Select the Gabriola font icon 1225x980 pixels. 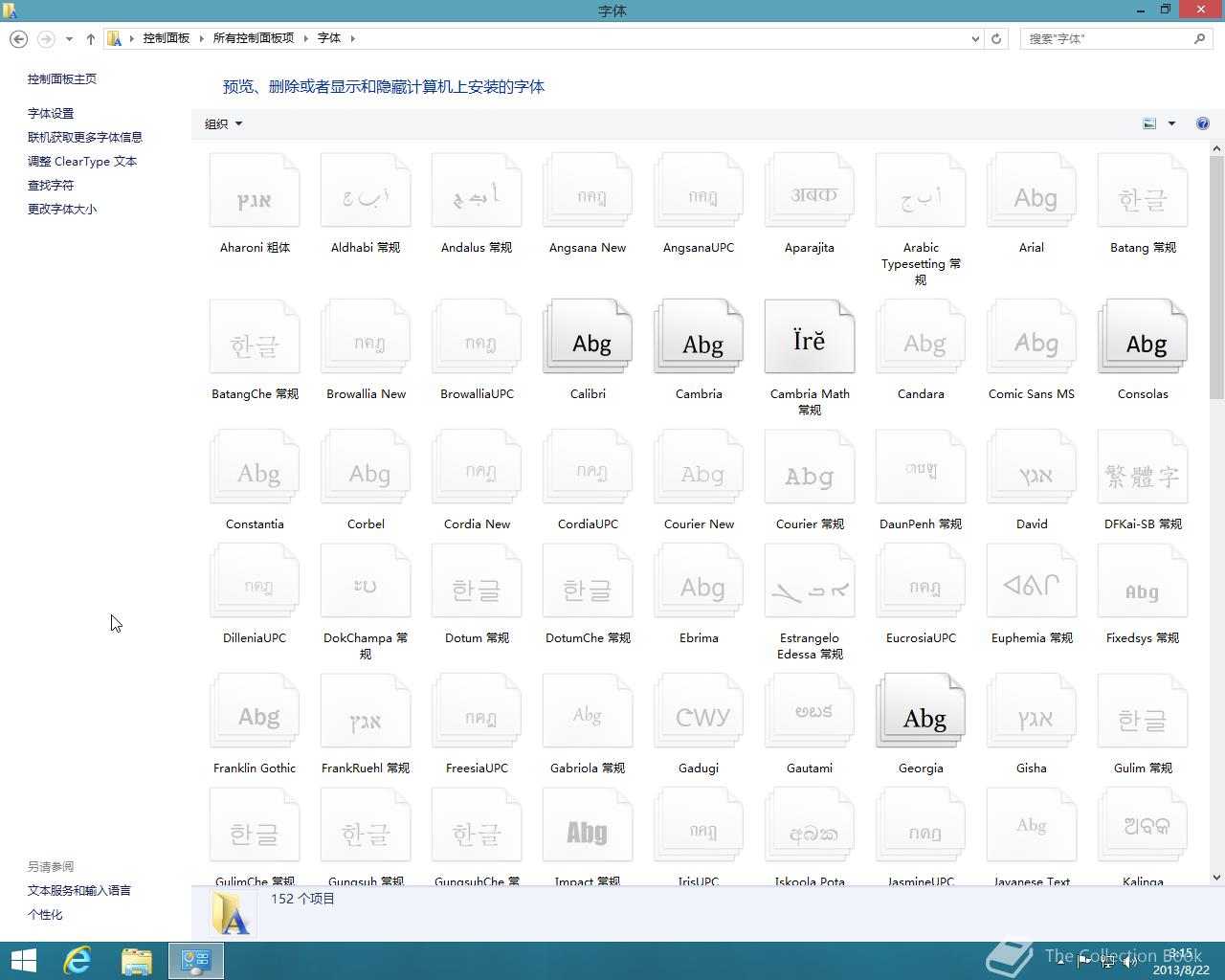(588, 711)
